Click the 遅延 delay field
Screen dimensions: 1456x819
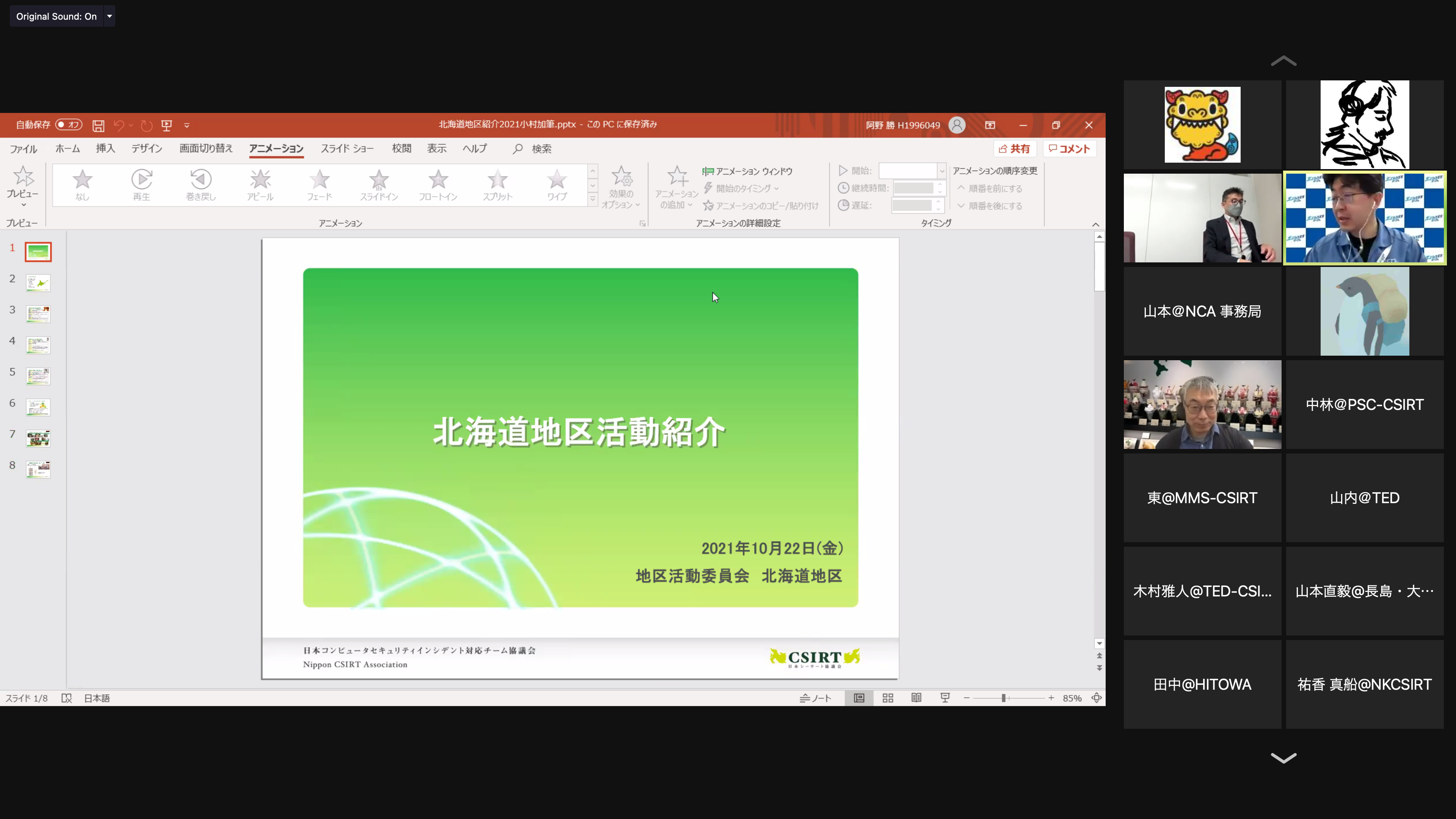917,205
